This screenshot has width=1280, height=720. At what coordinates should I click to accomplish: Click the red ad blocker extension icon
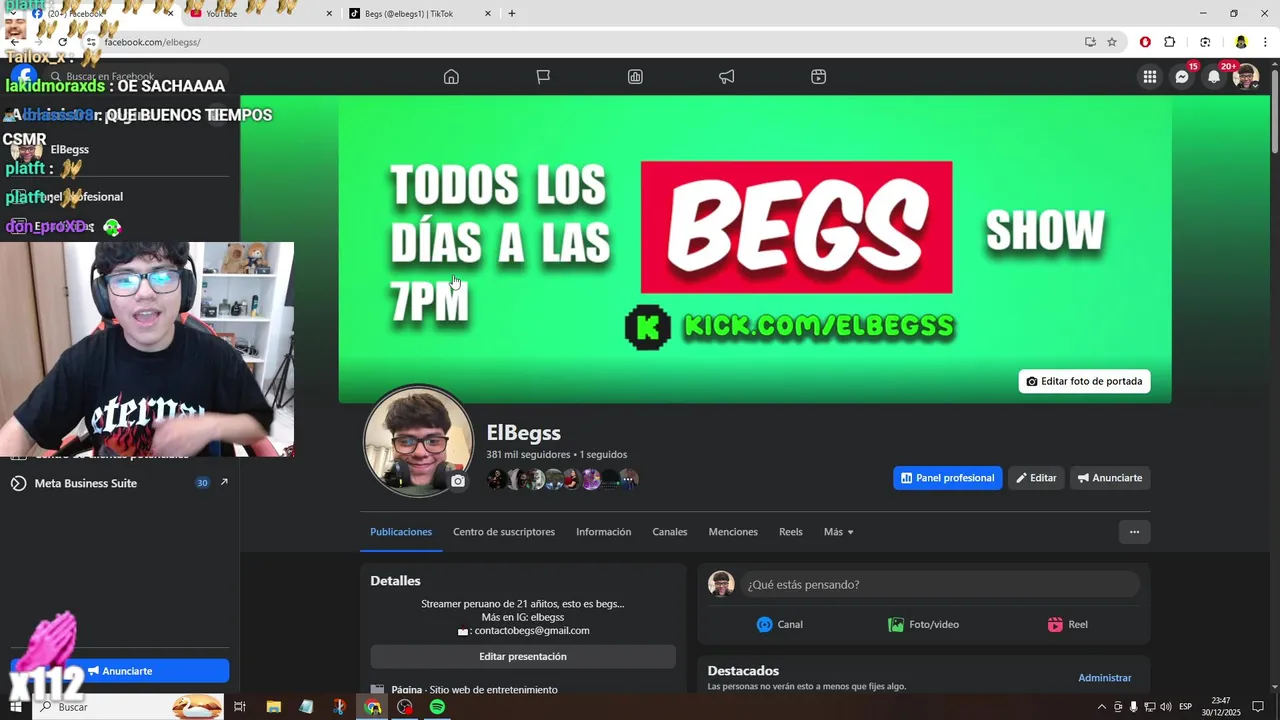tap(1145, 42)
